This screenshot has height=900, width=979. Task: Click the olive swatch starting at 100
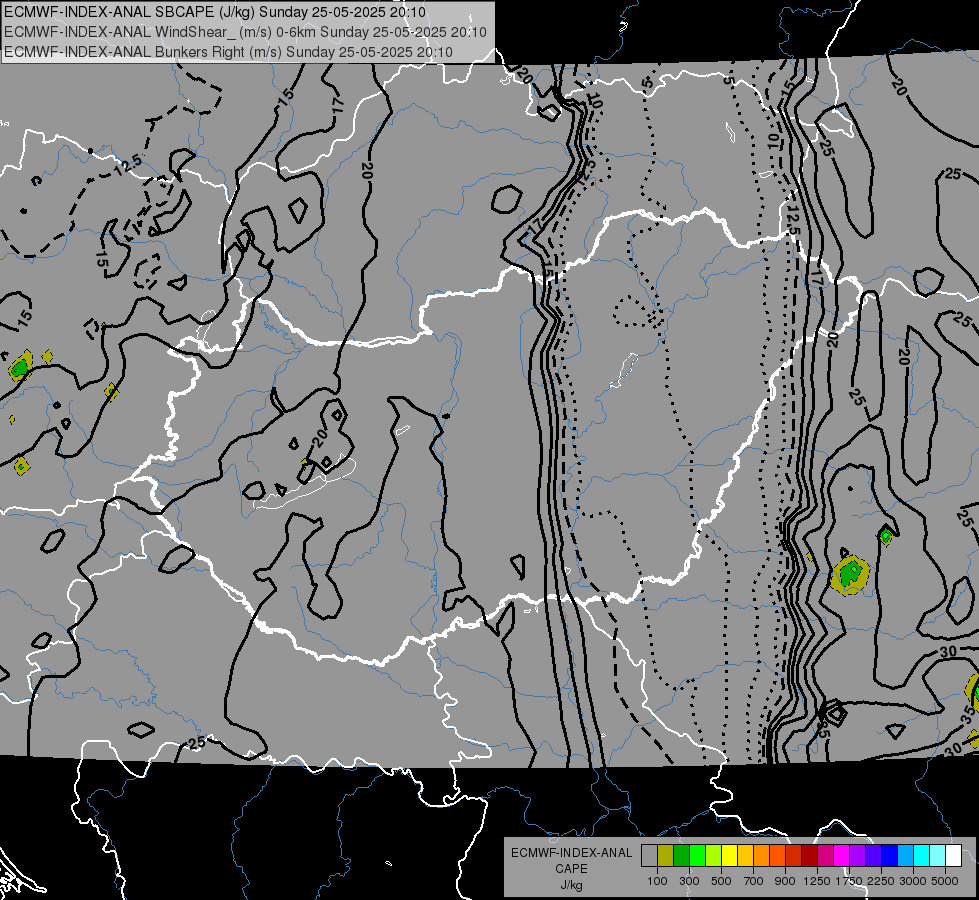point(666,856)
